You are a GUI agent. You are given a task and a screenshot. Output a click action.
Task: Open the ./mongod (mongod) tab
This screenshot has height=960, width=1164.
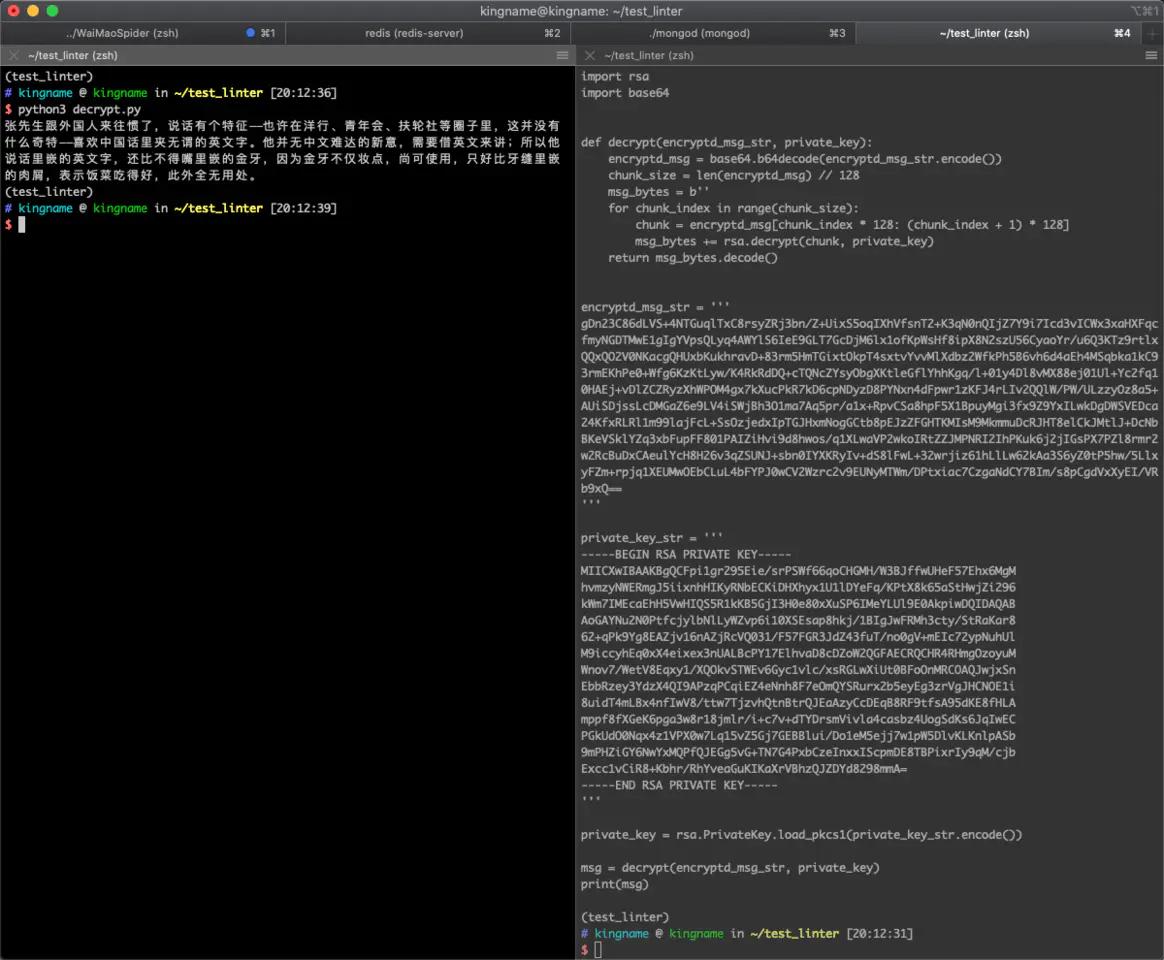click(x=699, y=33)
